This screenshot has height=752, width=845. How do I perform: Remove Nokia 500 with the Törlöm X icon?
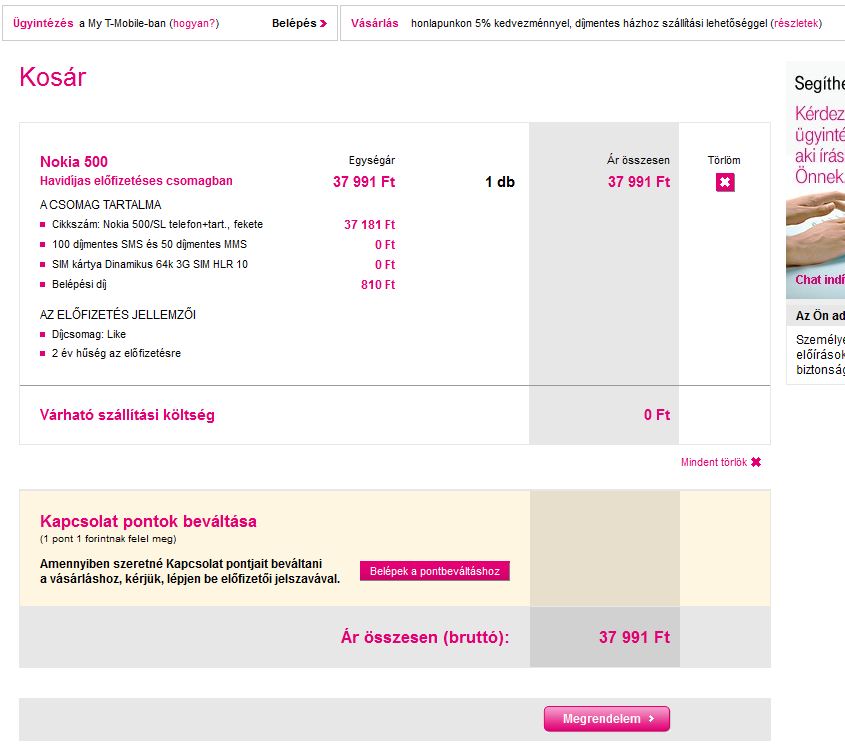pos(725,182)
